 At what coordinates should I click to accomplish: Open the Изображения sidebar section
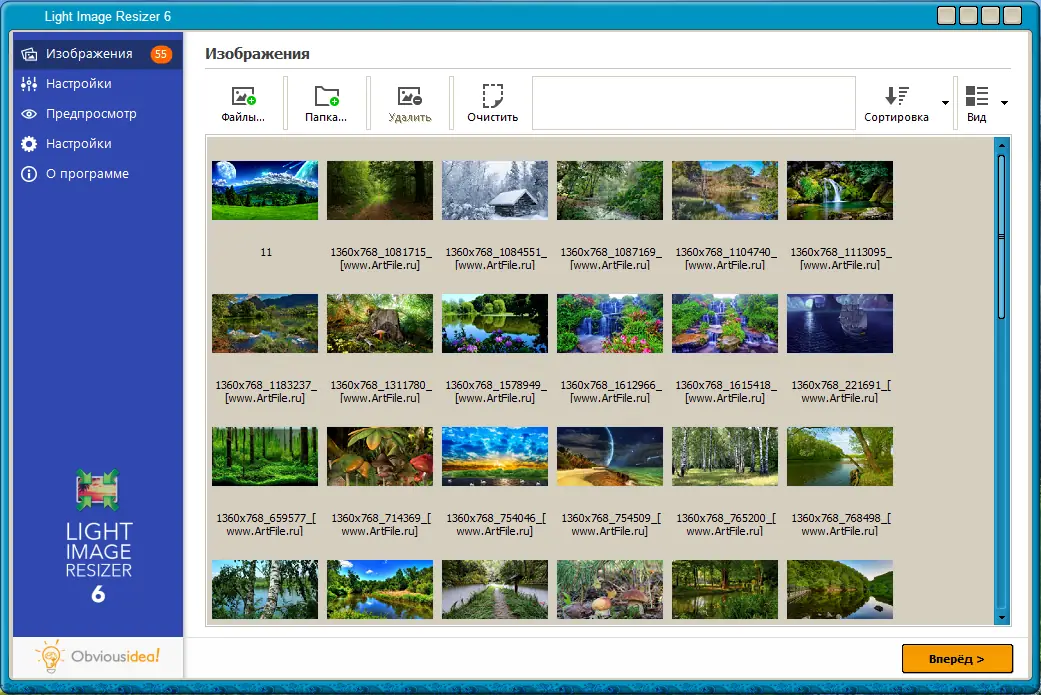(x=98, y=54)
